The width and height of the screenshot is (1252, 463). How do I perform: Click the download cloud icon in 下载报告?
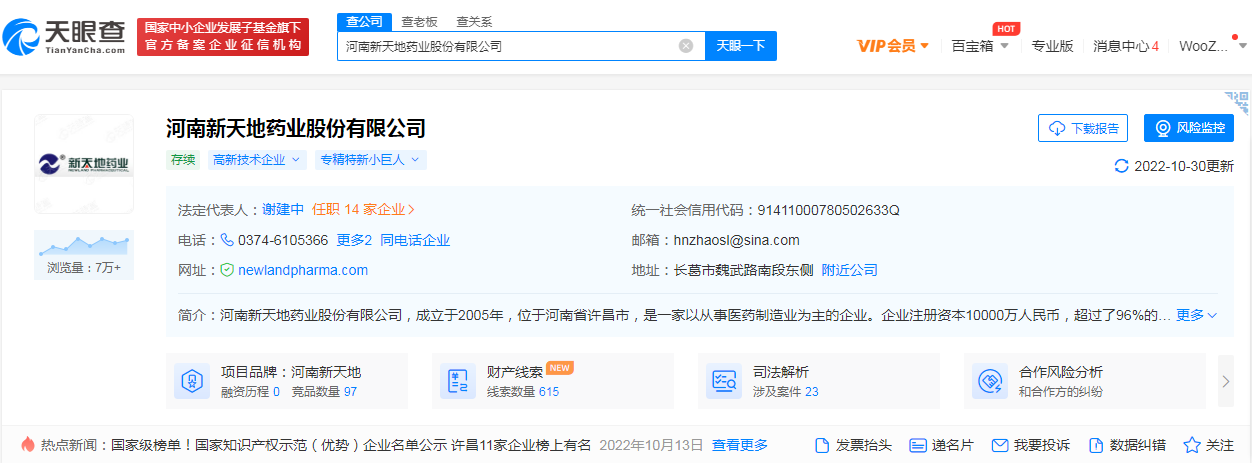point(1057,129)
